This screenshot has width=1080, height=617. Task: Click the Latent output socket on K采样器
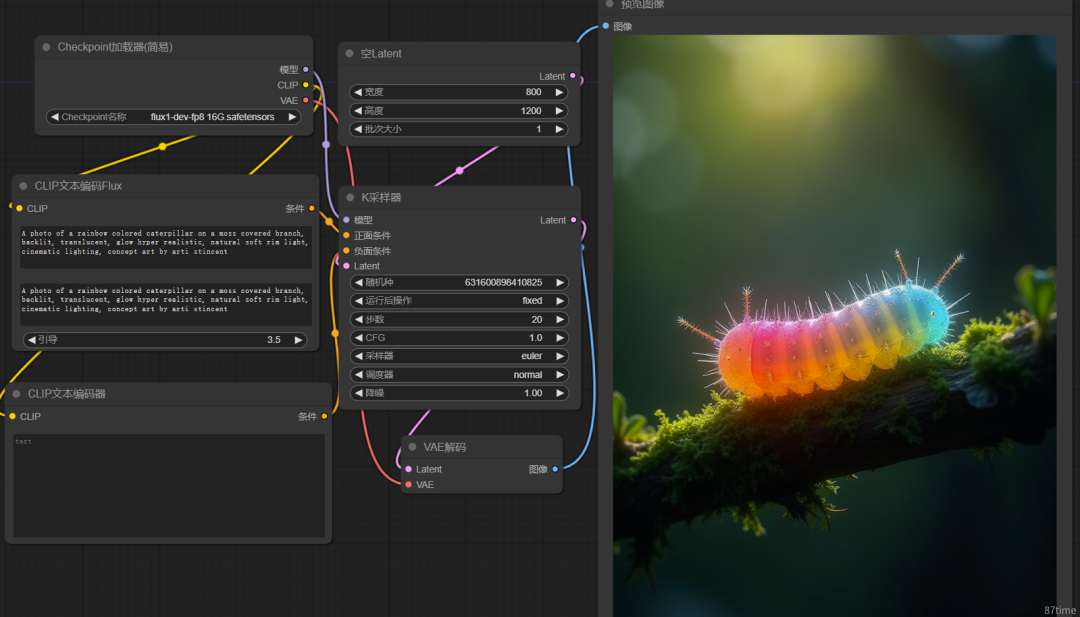pyautogui.click(x=574, y=220)
